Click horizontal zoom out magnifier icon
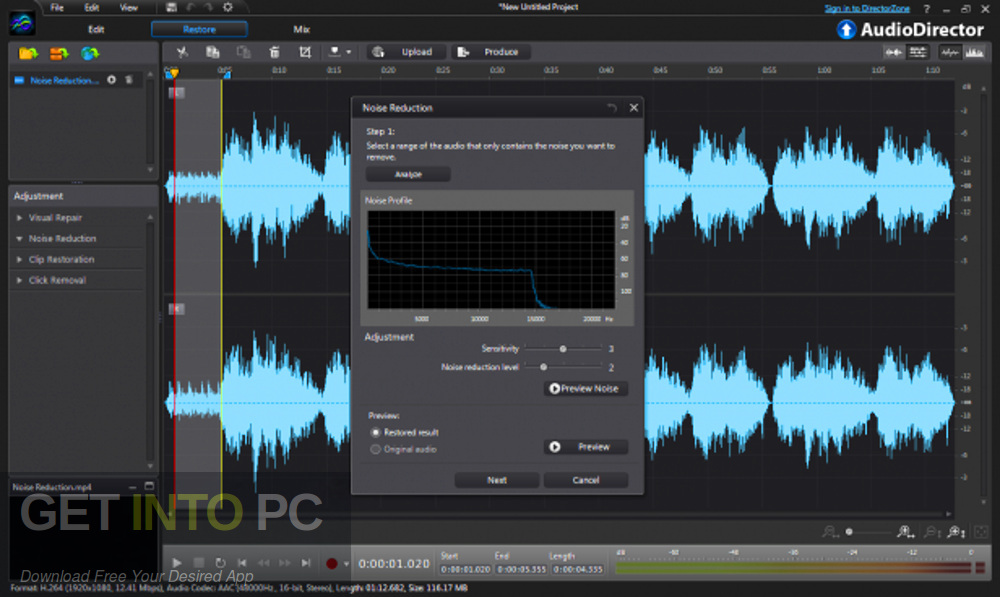The image size is (1000, 597). click(829, 531)
